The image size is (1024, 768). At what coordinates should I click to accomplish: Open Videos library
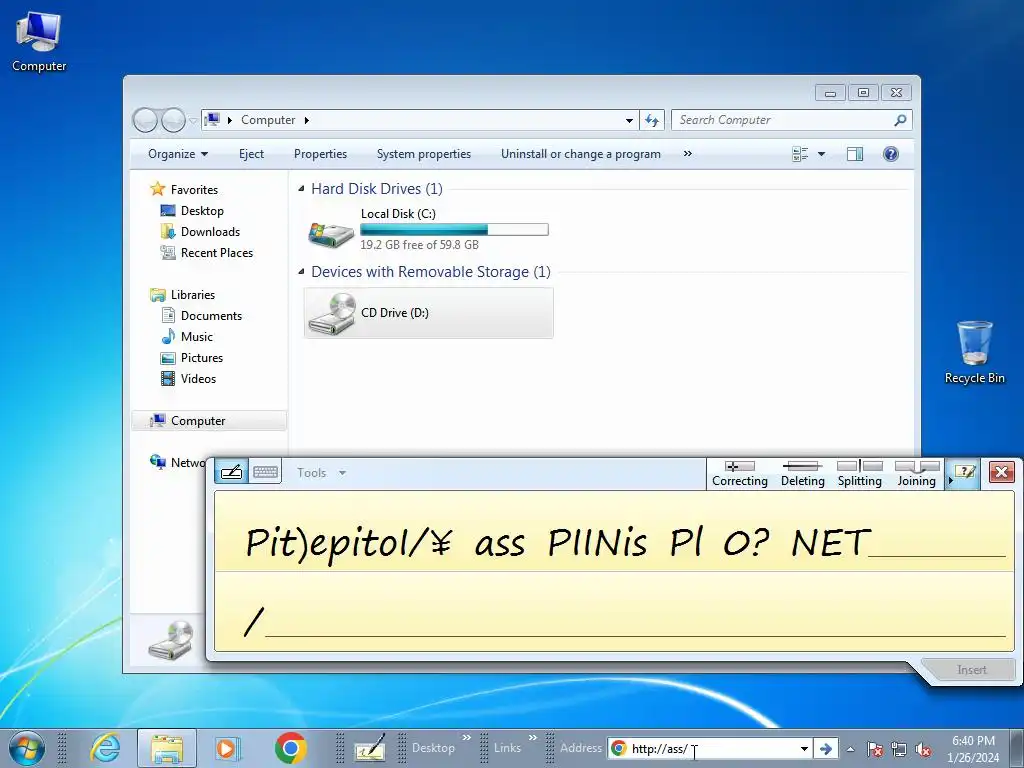pos(198,379)
